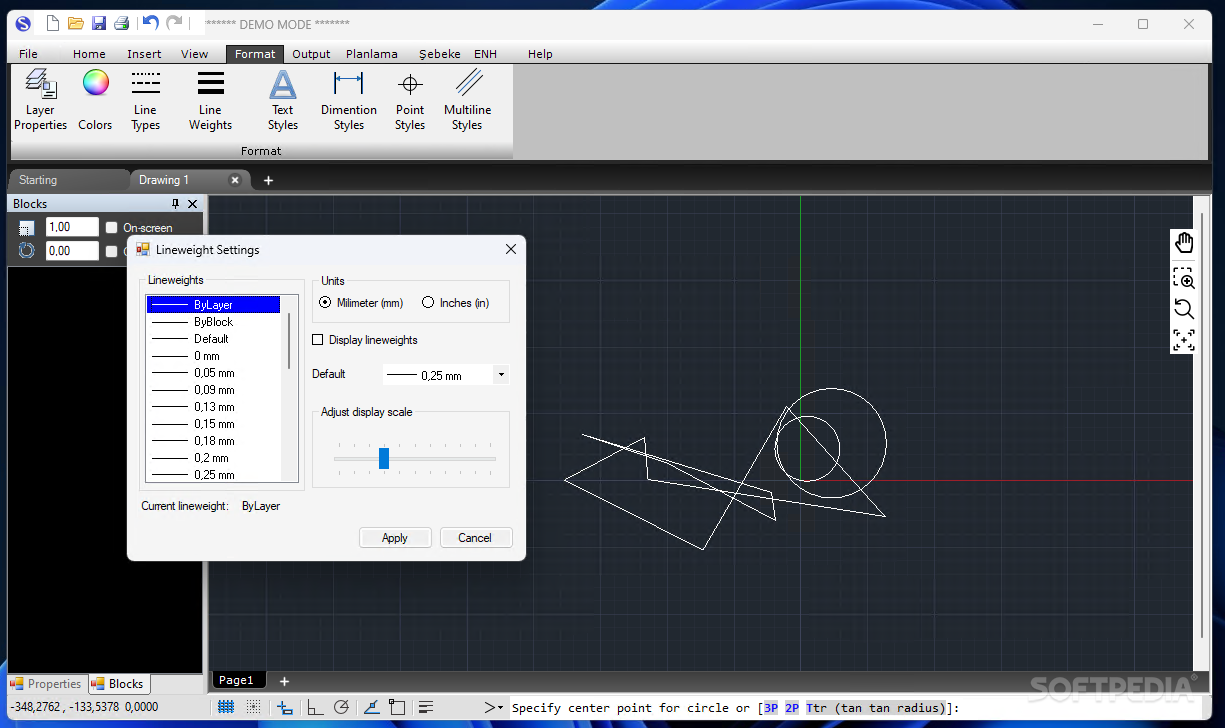Image resolution: width=1225 pixels, height=728 pixels.
Task: Open Layer Properties
Action: tap(40, 100)
